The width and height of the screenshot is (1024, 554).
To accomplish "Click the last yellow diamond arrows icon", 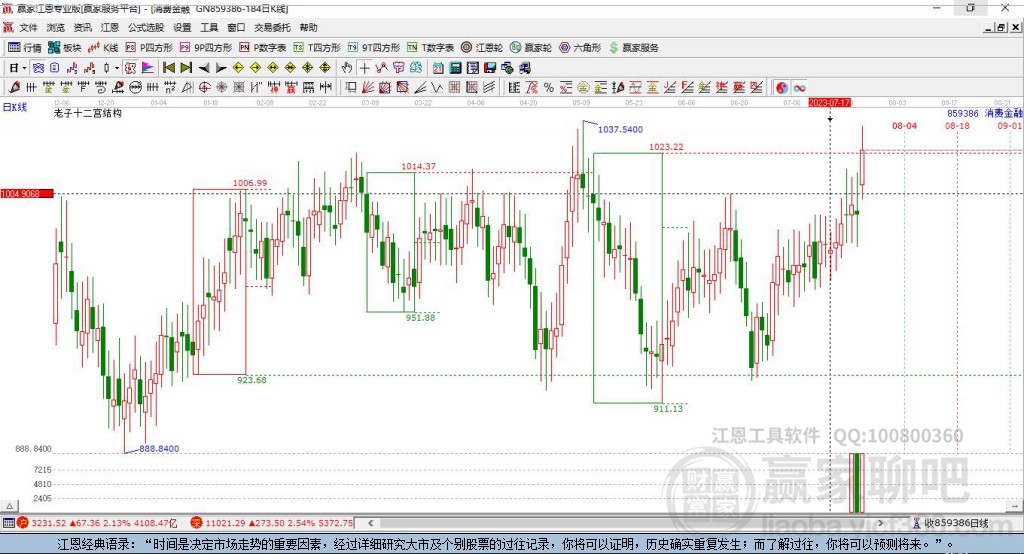I will [325, 68].
